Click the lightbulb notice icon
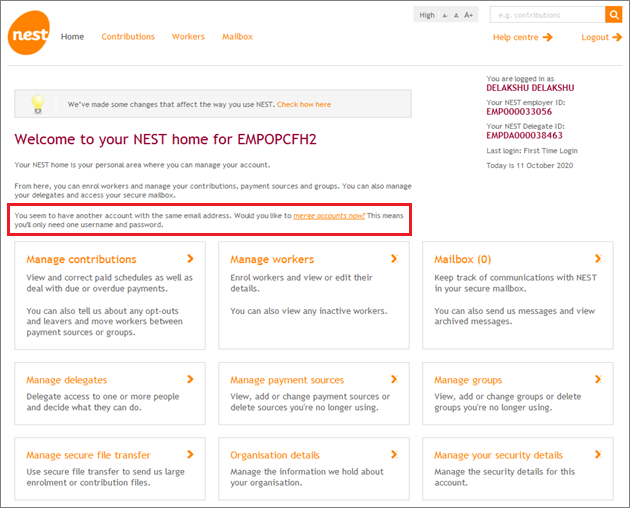 pos(37,104)
